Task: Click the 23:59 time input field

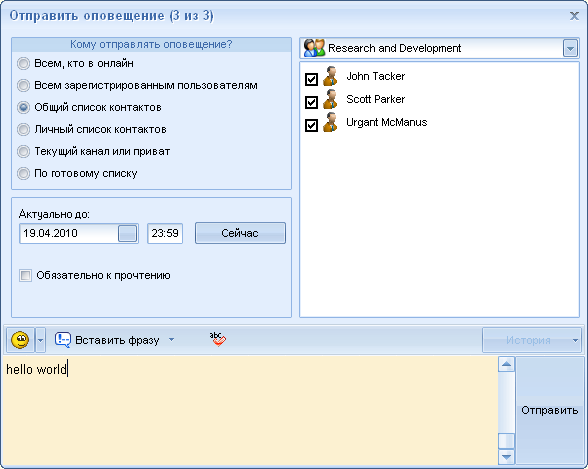Action: tap(165, 234)
